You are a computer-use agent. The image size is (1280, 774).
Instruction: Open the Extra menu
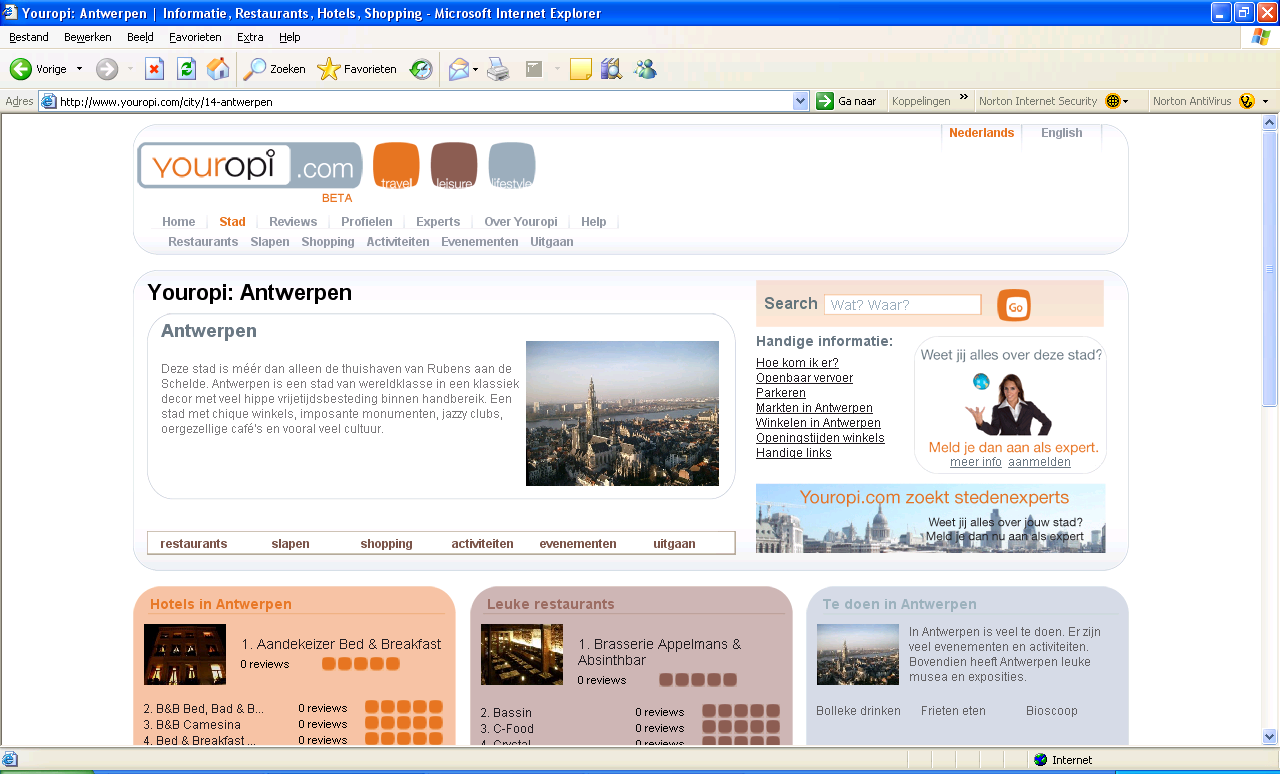pos(250,37)
